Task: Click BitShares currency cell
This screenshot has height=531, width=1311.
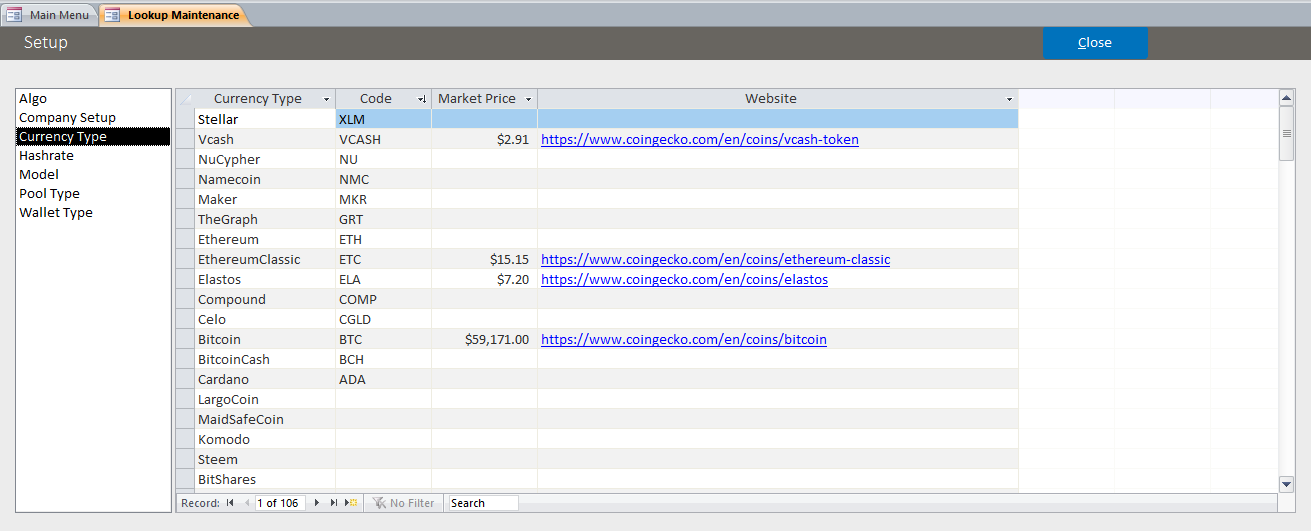Action: pyautogui.click(x=265, y=480)
